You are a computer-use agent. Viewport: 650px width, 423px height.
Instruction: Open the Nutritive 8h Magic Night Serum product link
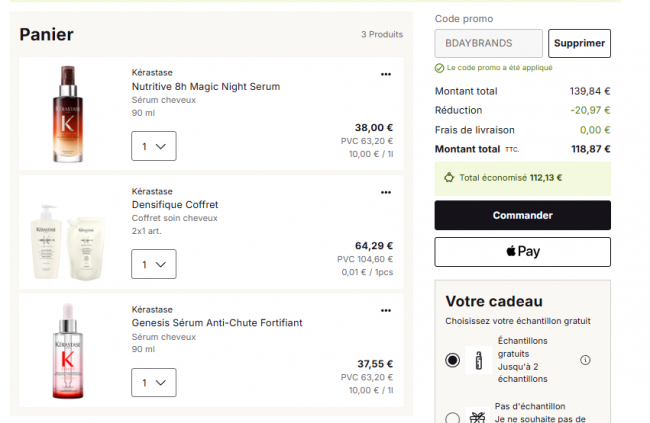coord(206,87)
